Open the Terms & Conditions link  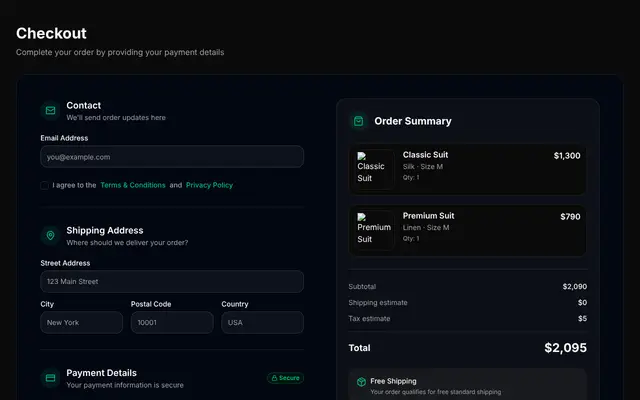tap(133, 185)
